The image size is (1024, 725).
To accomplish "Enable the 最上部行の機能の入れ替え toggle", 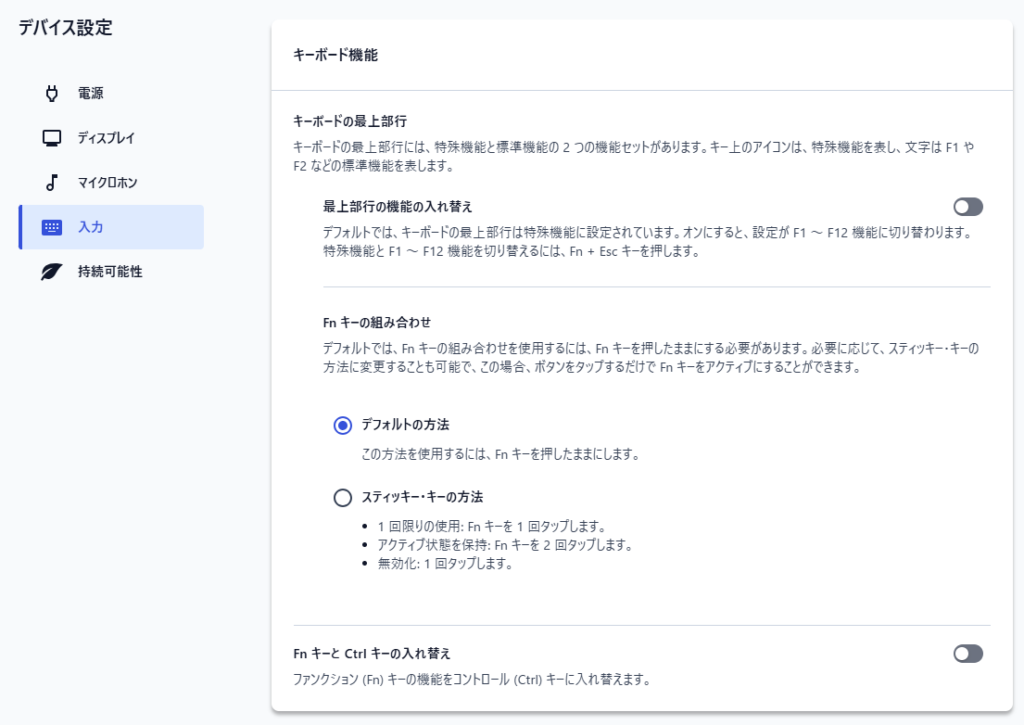I will tap(968, 207).
